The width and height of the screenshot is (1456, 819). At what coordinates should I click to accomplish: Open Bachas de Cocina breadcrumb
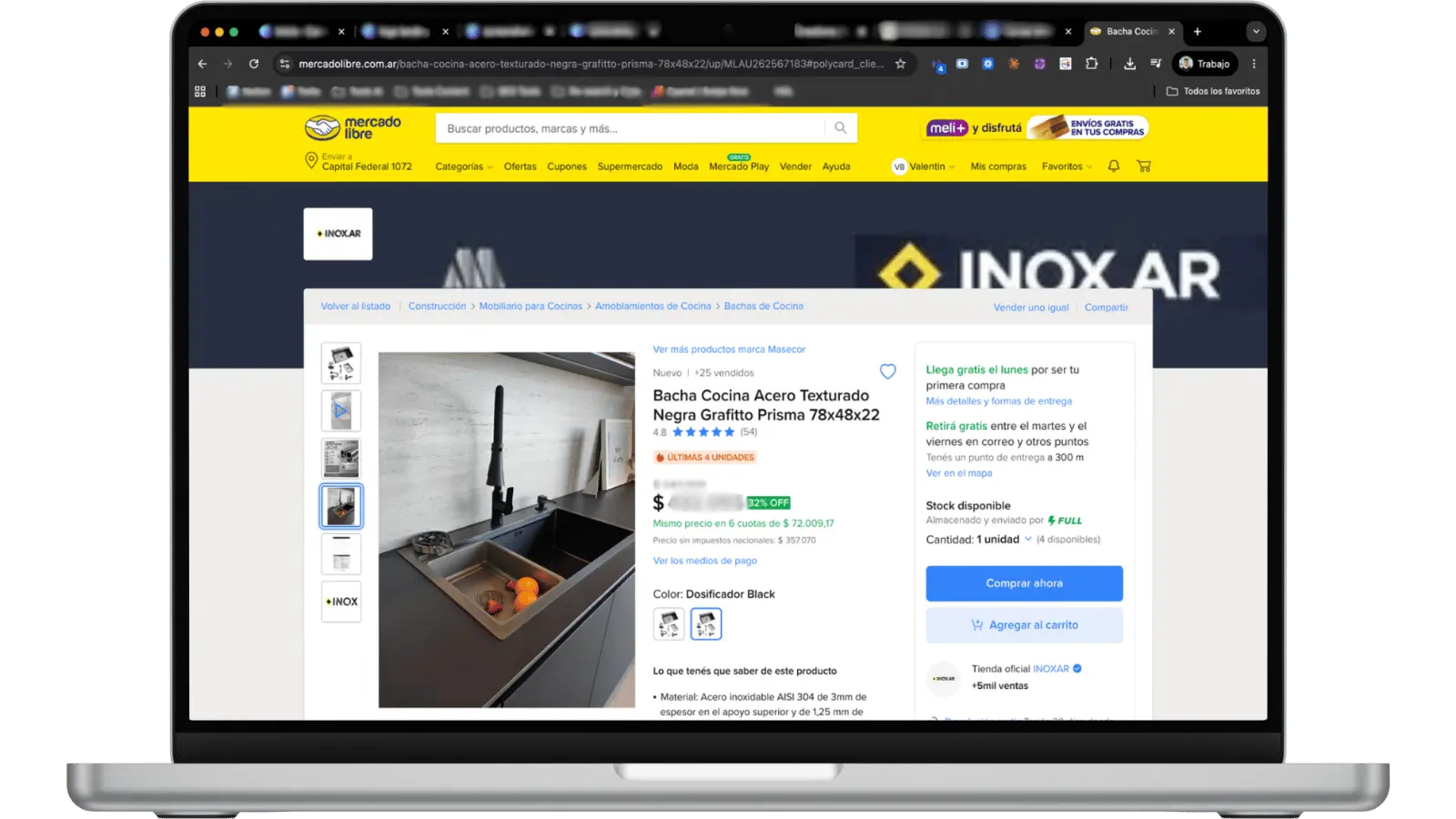pos(763,307)
